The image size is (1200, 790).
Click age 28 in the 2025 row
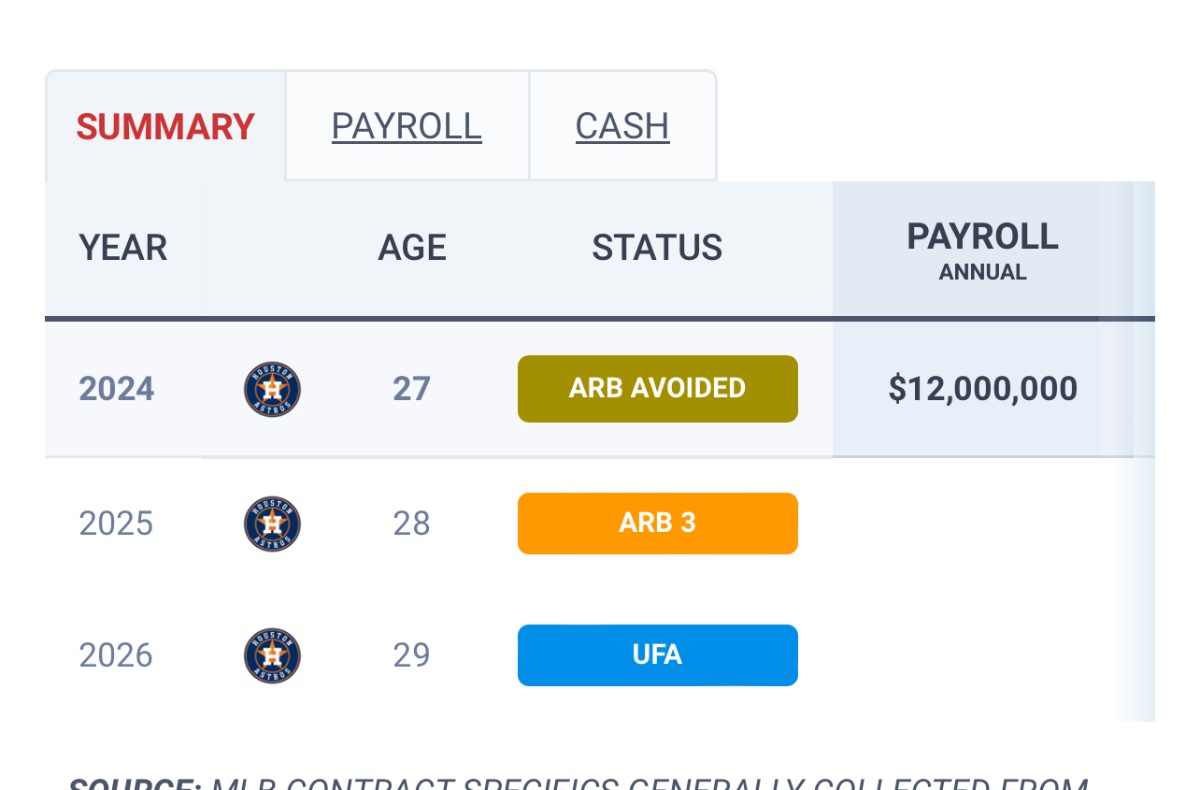pos(411,523)
